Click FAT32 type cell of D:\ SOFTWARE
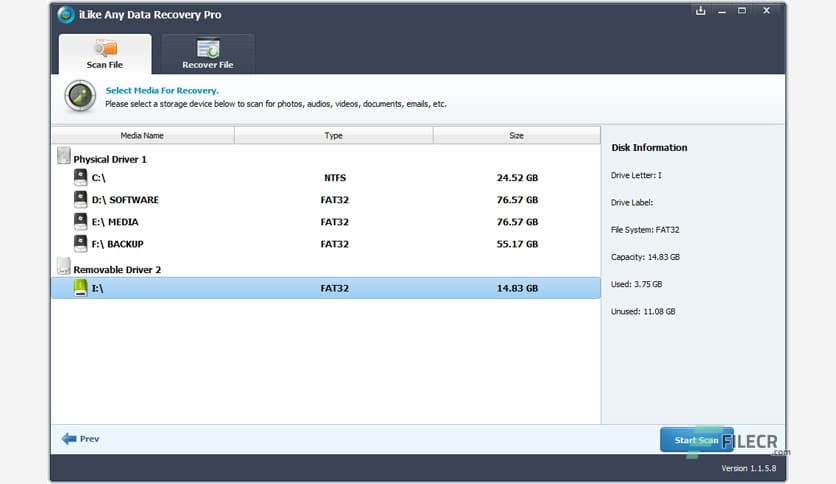Viewport: 836px width, 484px height. [x=335, y=200]
